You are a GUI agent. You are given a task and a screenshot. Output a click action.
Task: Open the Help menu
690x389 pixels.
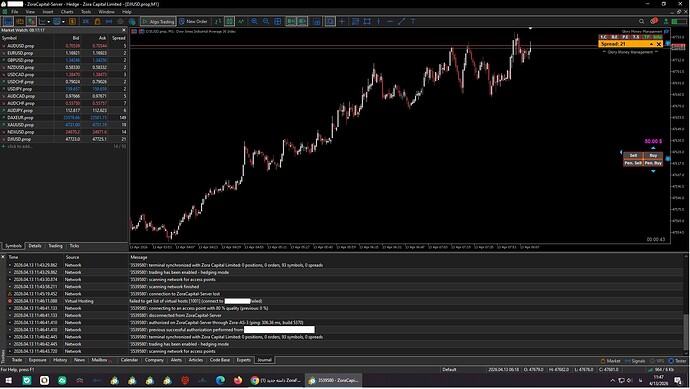coord(127,12)
